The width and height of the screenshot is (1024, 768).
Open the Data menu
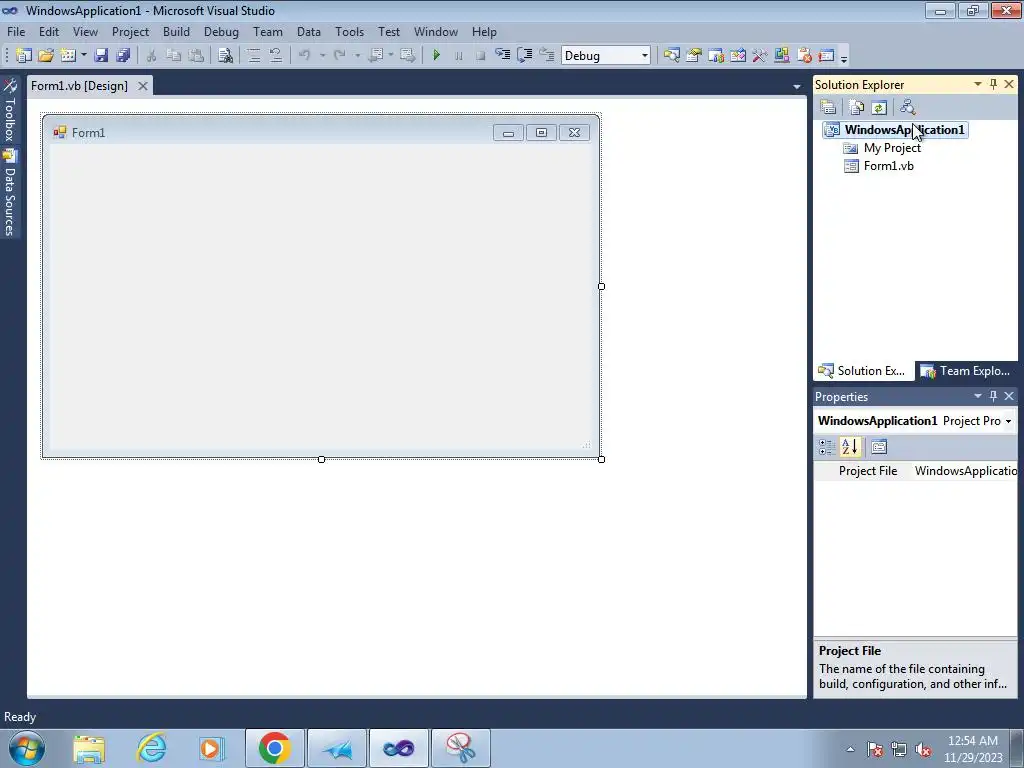(x=308, y=31)
